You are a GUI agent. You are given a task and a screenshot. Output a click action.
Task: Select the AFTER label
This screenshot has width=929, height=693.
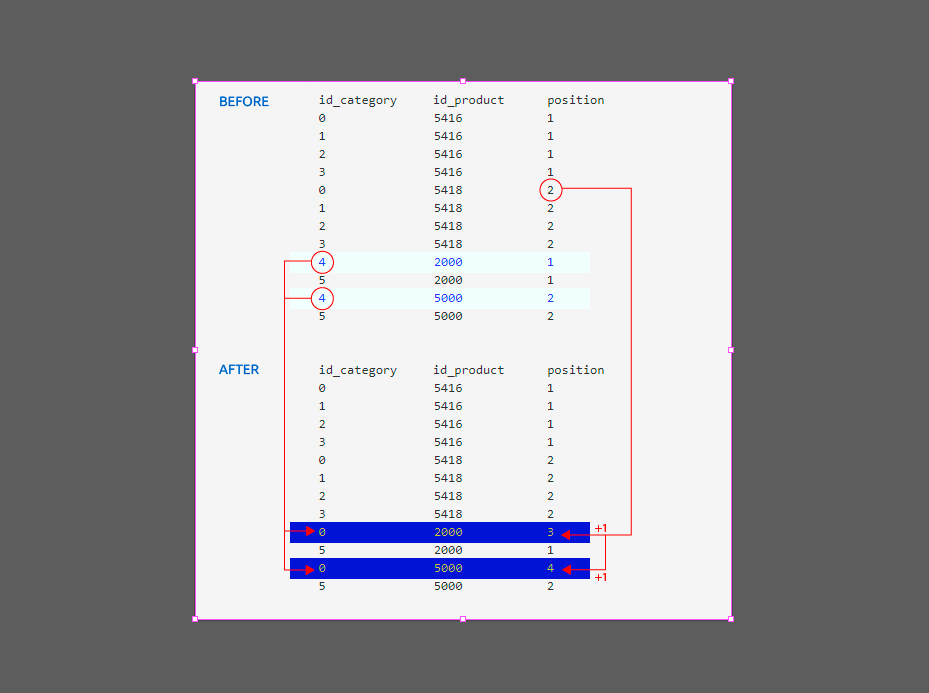(x=239, y=369)
